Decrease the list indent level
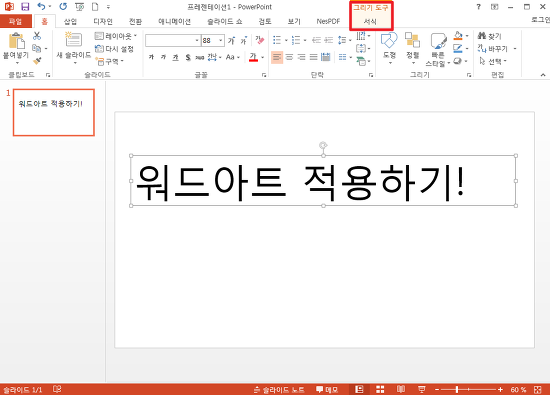This screenshot has height=395, width=550. 316,41
